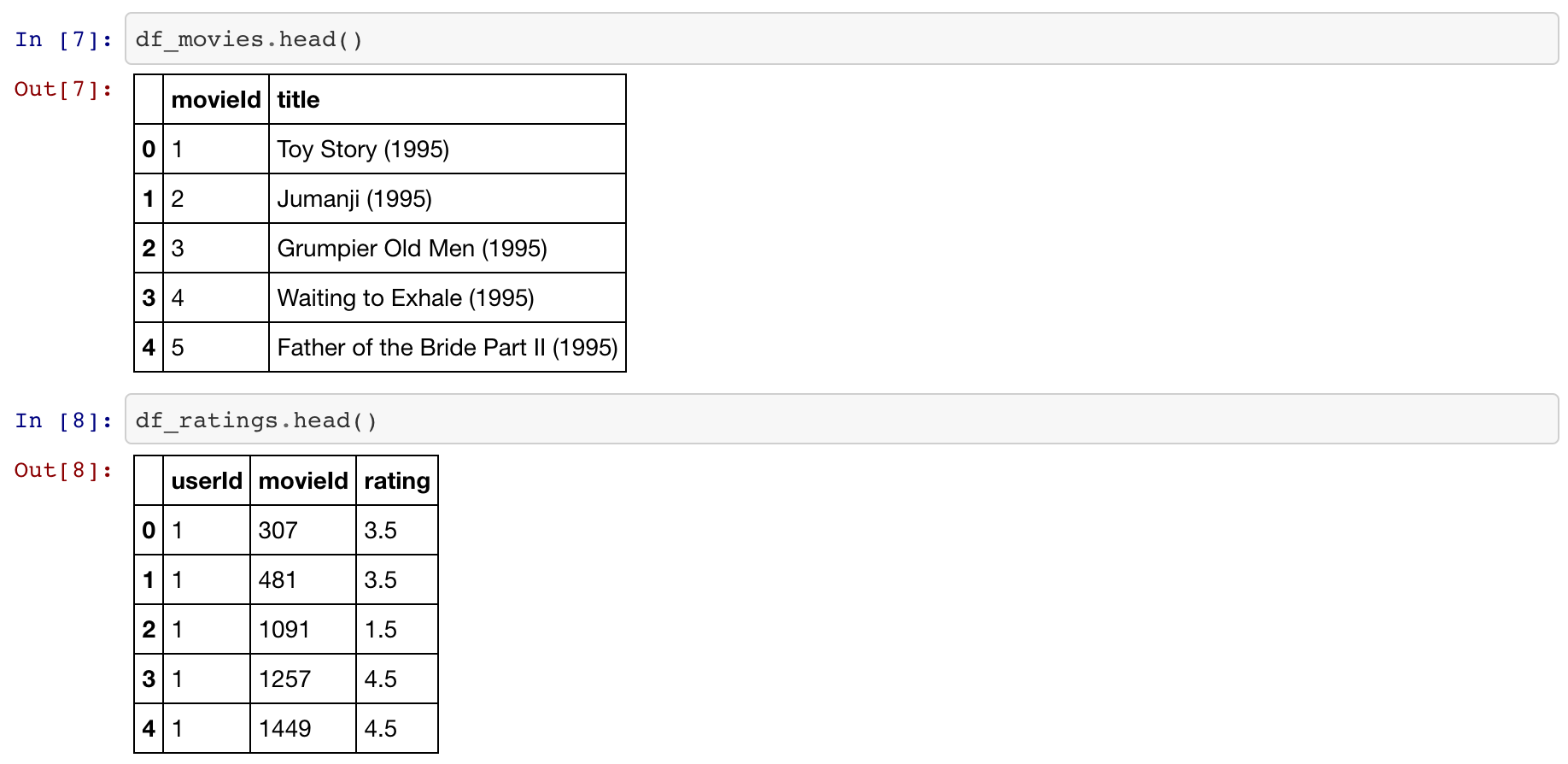Viewport: 1568px width, 764px height.
Task: Select the Jumanji (1995) cell
Action: click(x=448, y=199)
